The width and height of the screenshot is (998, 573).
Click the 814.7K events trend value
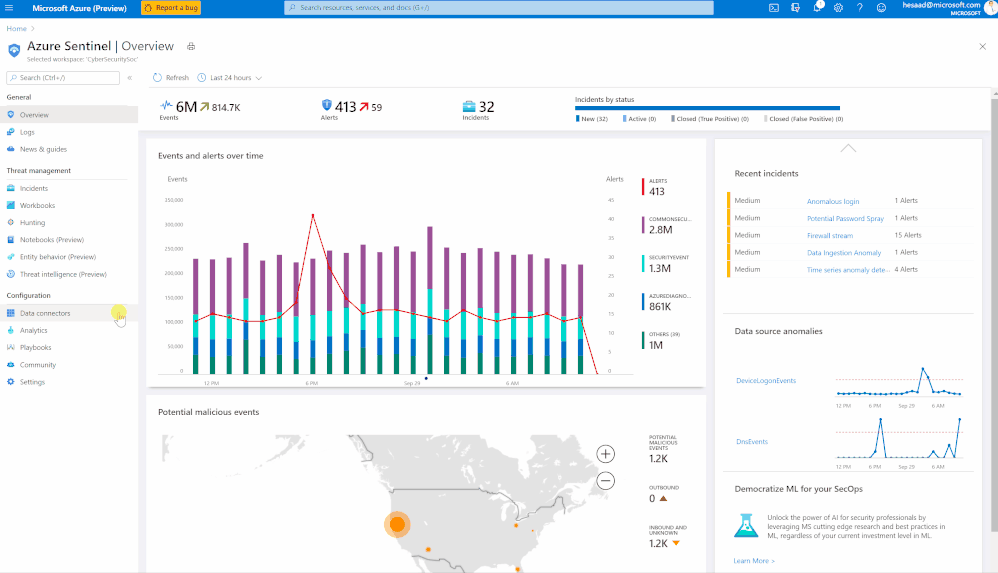pyautogui.click(x=226, y=108)
